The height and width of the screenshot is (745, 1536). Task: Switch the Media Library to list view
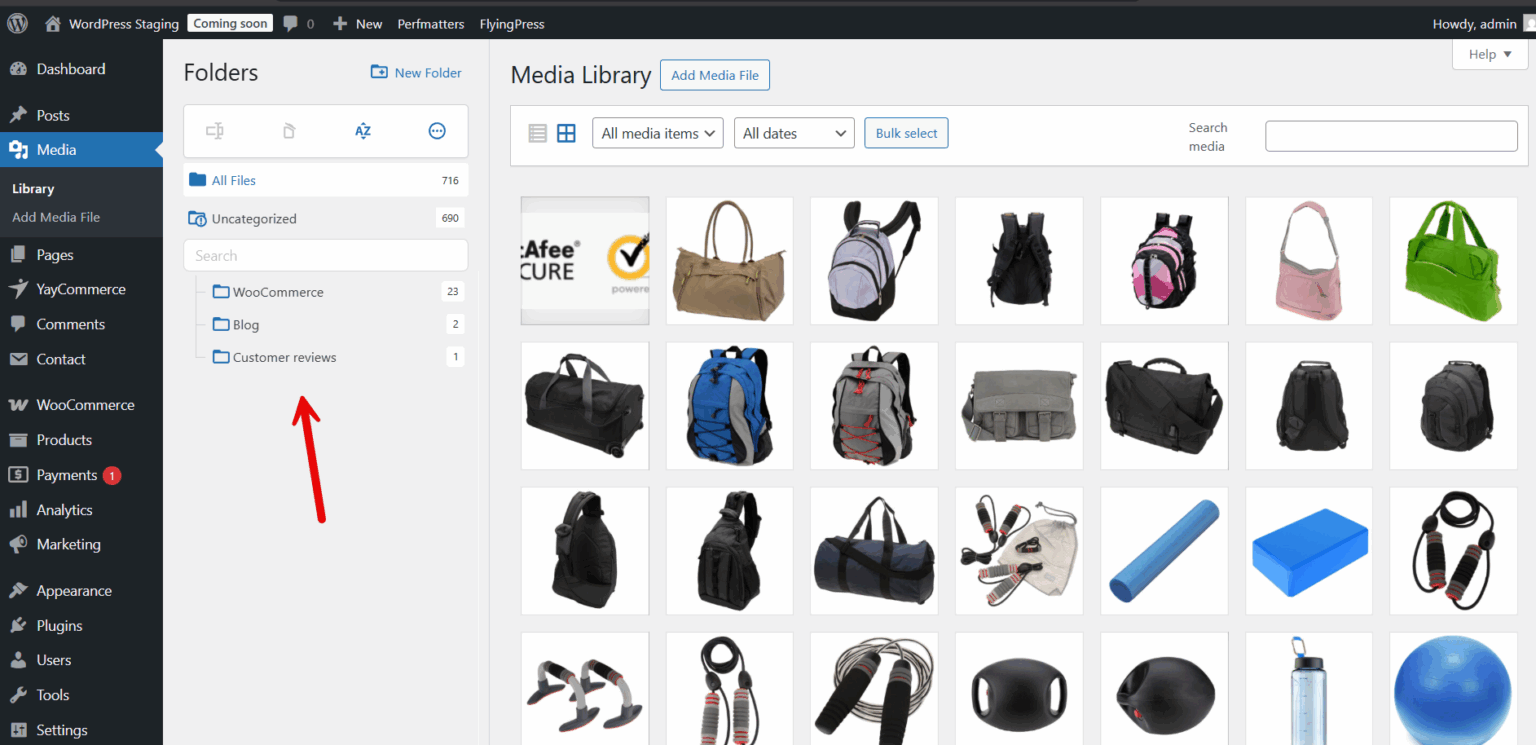538,133
